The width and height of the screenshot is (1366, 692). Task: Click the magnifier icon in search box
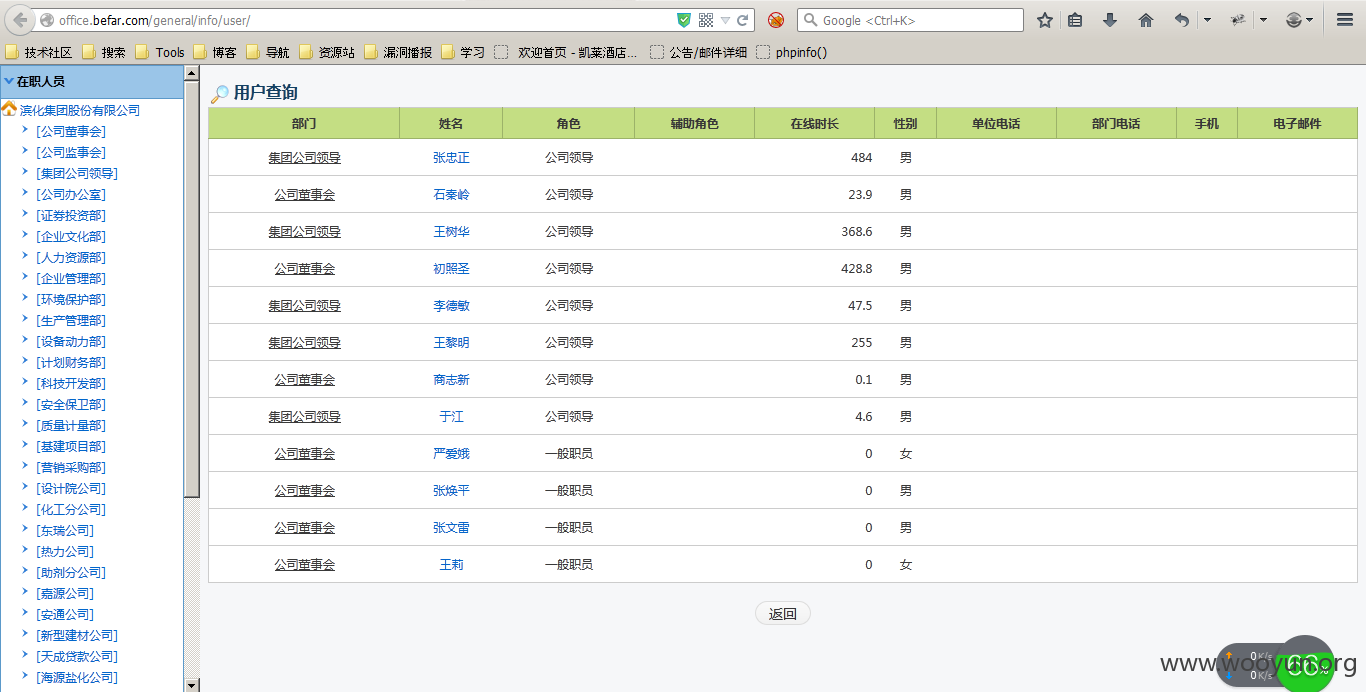810,20
